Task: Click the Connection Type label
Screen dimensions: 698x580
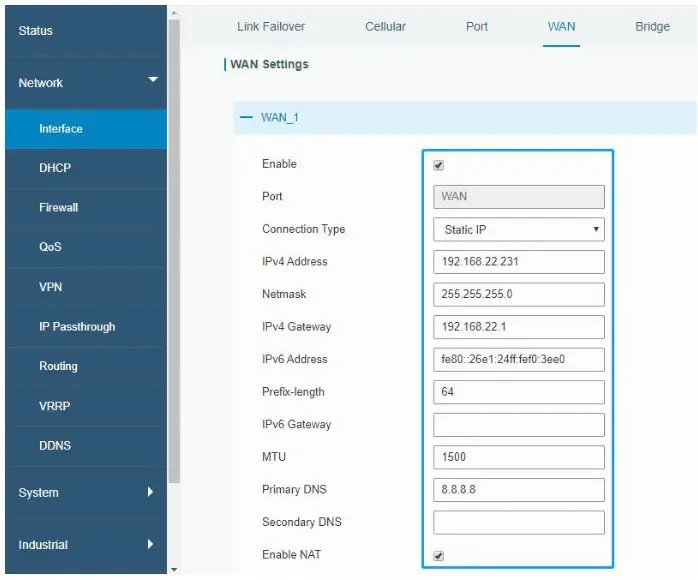Action: pyautogui.click(x=304, y=229)
